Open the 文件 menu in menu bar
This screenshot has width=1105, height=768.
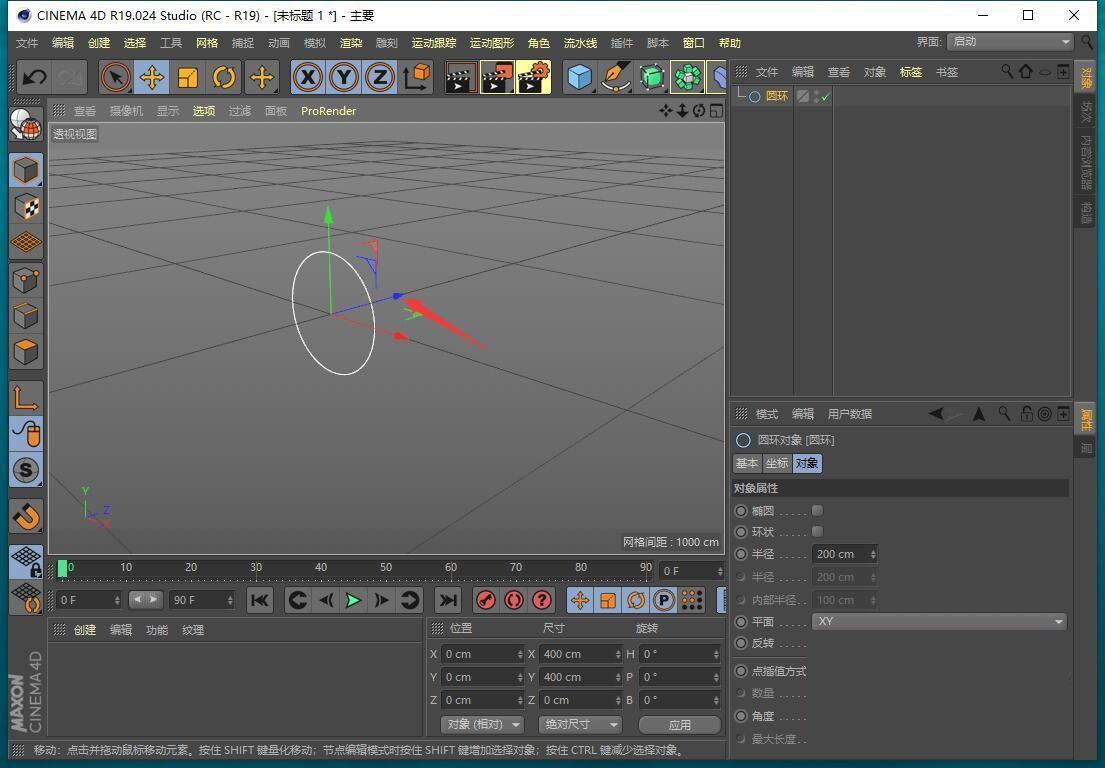coord(27,43)
